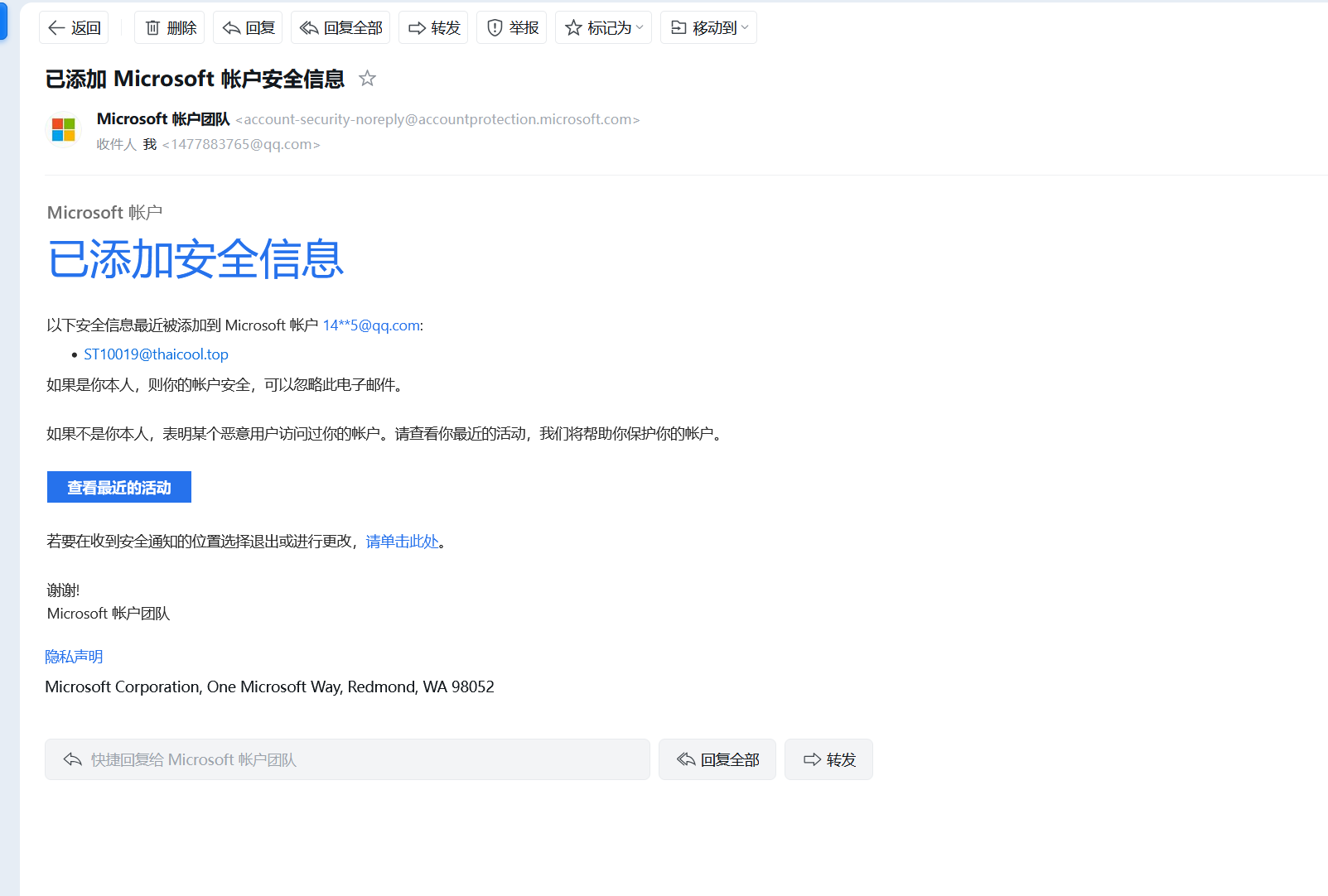The height and width of the screenshot is (896, 1328).
Task: Follow the 请单击此处 link
Action: click(x=402, y=542)
